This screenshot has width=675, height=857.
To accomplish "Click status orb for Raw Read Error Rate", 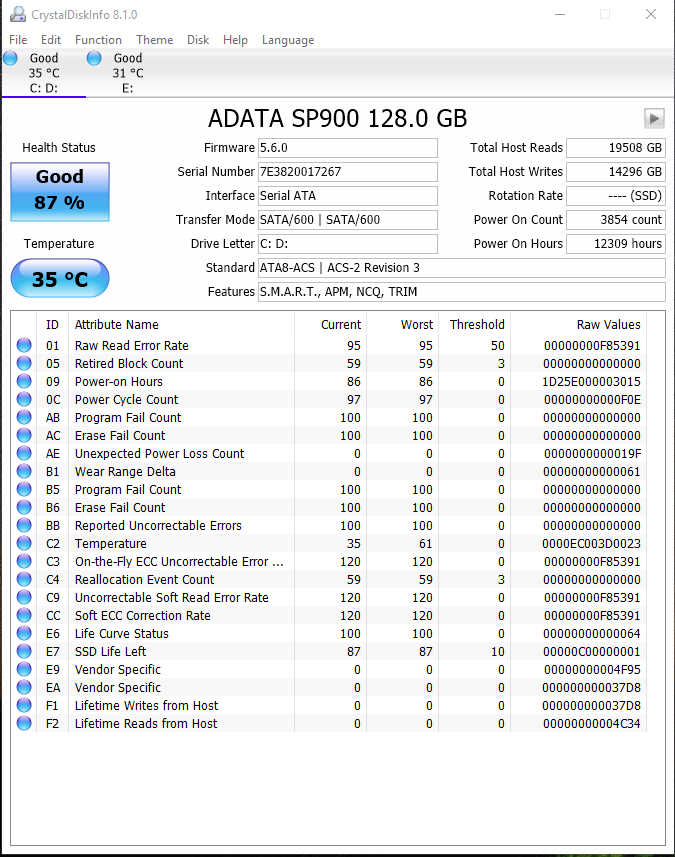I will (24, 345).
